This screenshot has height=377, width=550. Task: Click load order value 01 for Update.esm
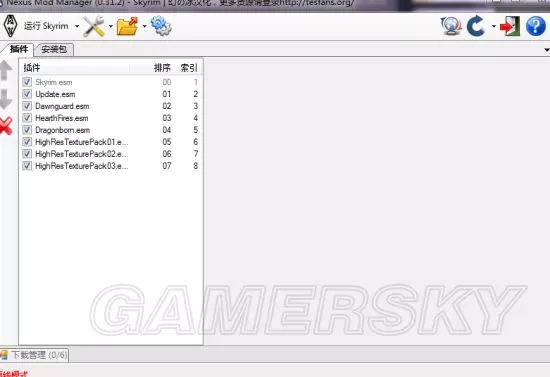167,94
